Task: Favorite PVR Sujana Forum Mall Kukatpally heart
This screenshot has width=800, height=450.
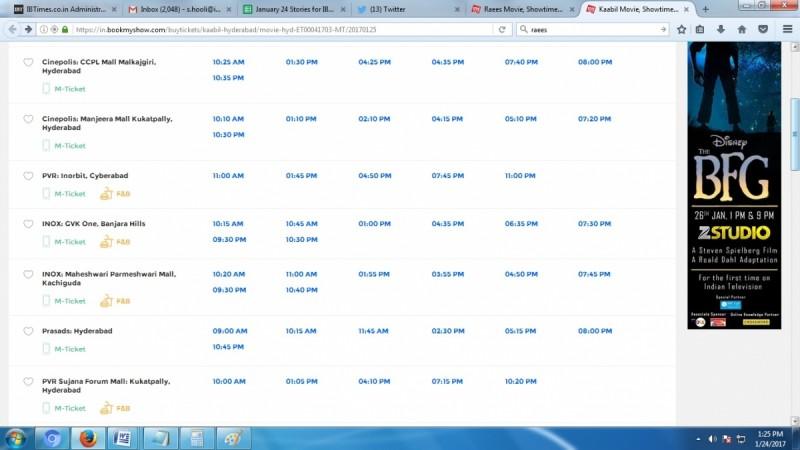Action: (x=28, y=382)
